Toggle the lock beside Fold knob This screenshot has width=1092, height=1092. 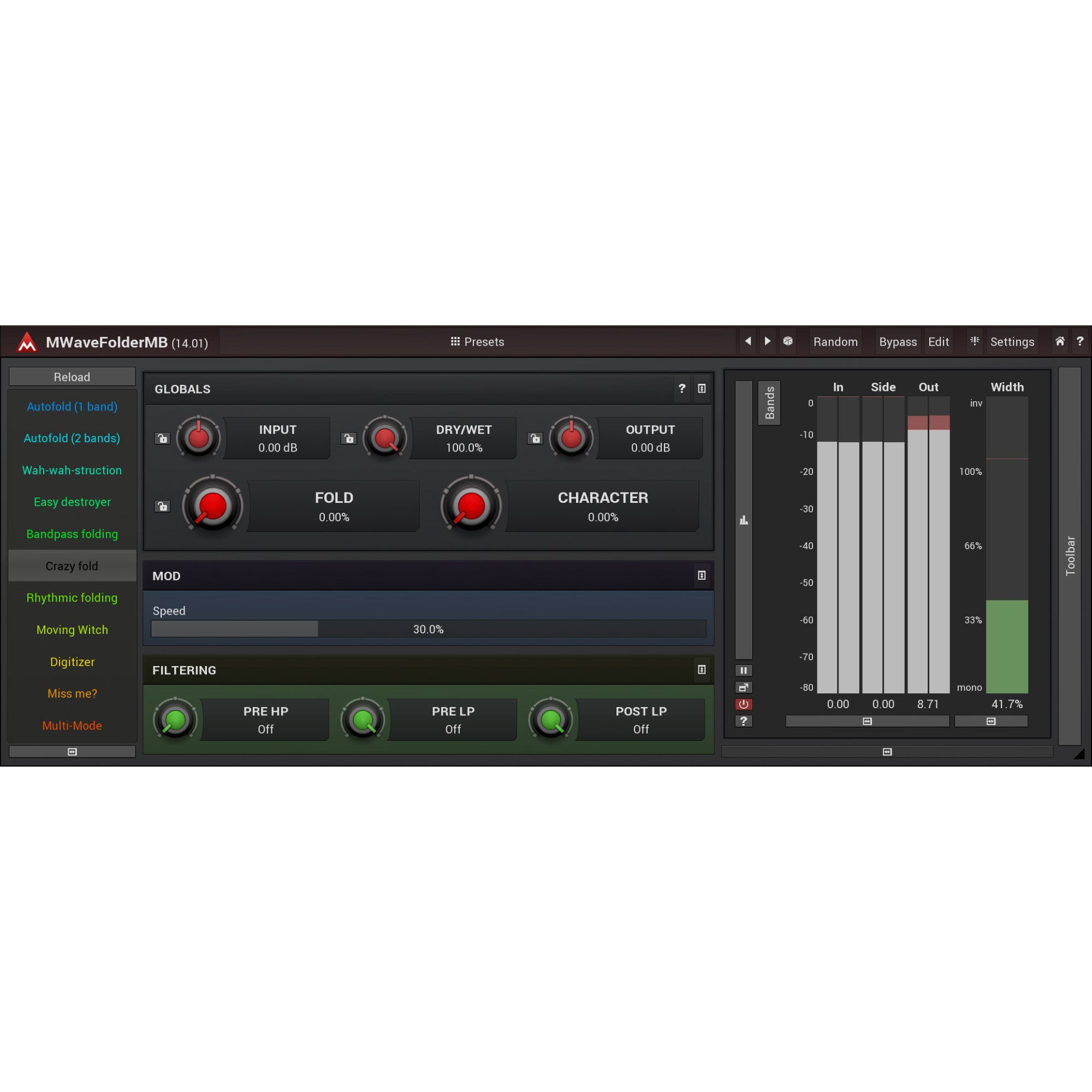point(162,506)
